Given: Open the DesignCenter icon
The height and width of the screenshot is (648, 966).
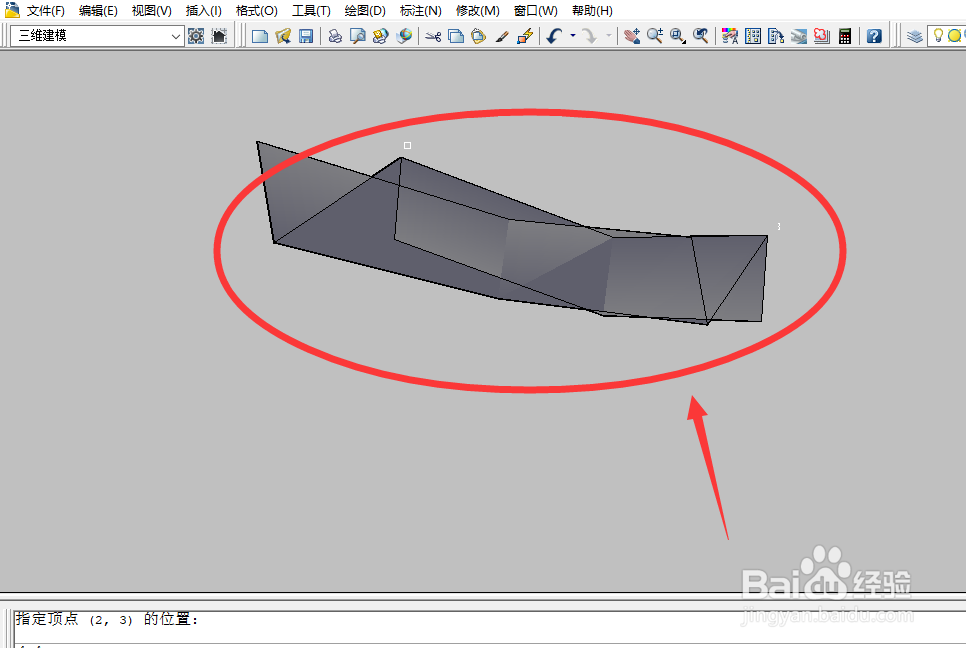Looking at the screenshot, I should point(753,36).
